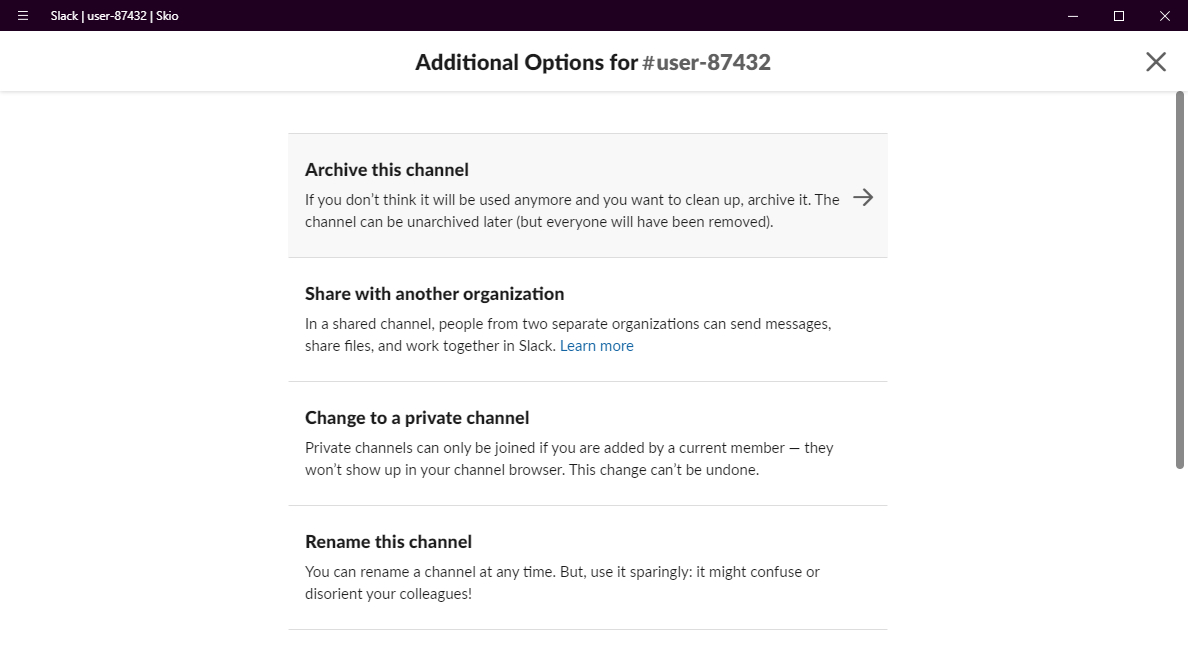The width and height of the screenshot is (1188, 647).
Task: Choose 'Rename this channel' option
Action: (388, 542)
